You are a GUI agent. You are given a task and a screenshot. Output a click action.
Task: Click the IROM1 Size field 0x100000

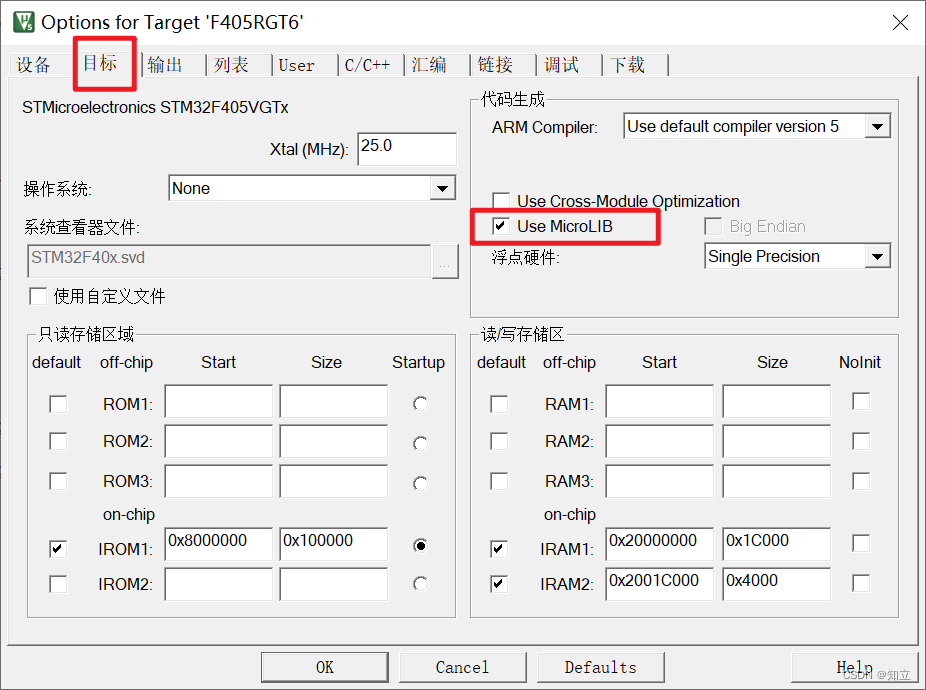(x=334, y=544)
